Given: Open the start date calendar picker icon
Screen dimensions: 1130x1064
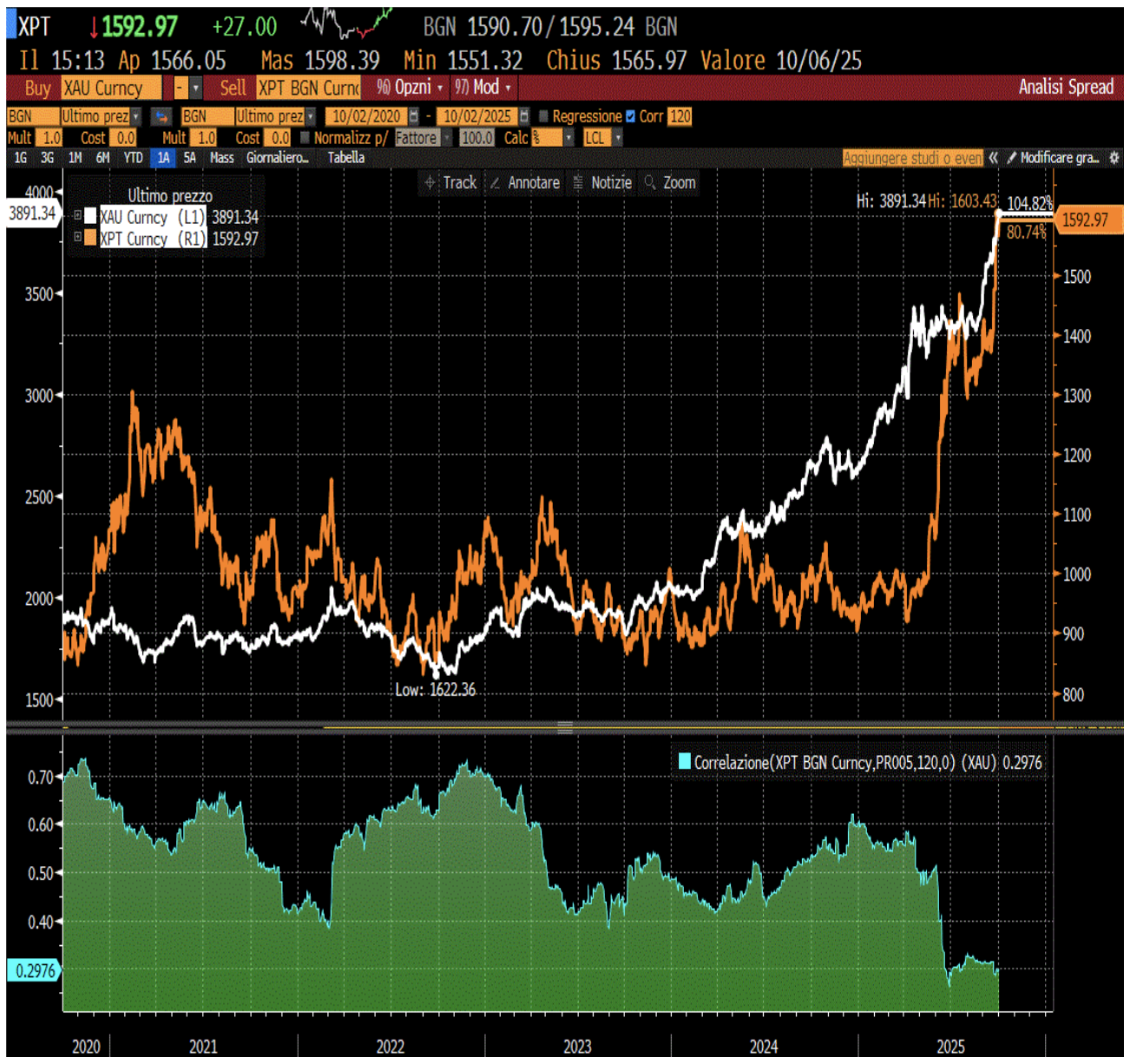Looking at the screenshot, I should point(414,116).
